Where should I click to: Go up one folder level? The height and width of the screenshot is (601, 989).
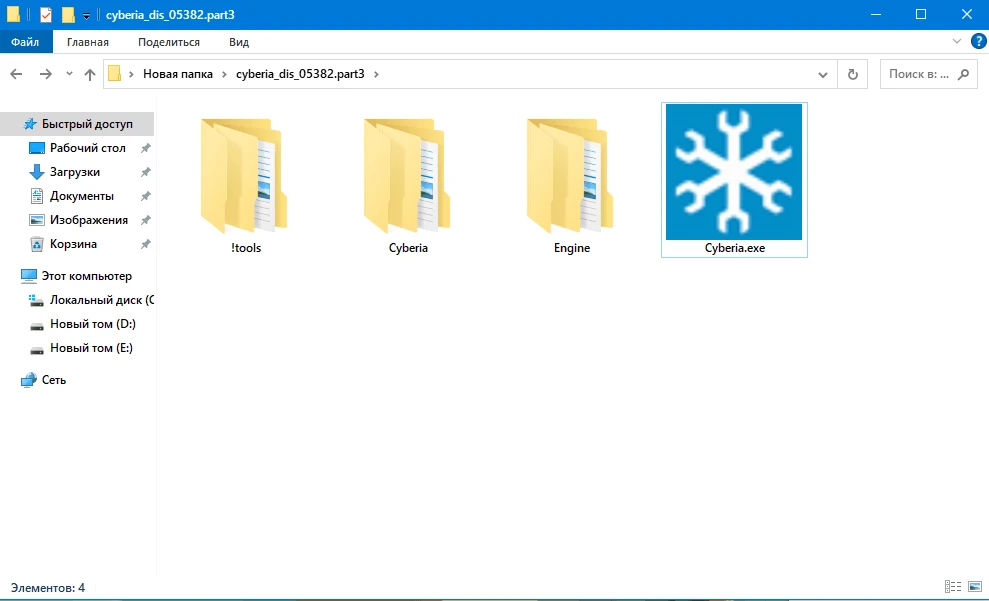(90, 74)
